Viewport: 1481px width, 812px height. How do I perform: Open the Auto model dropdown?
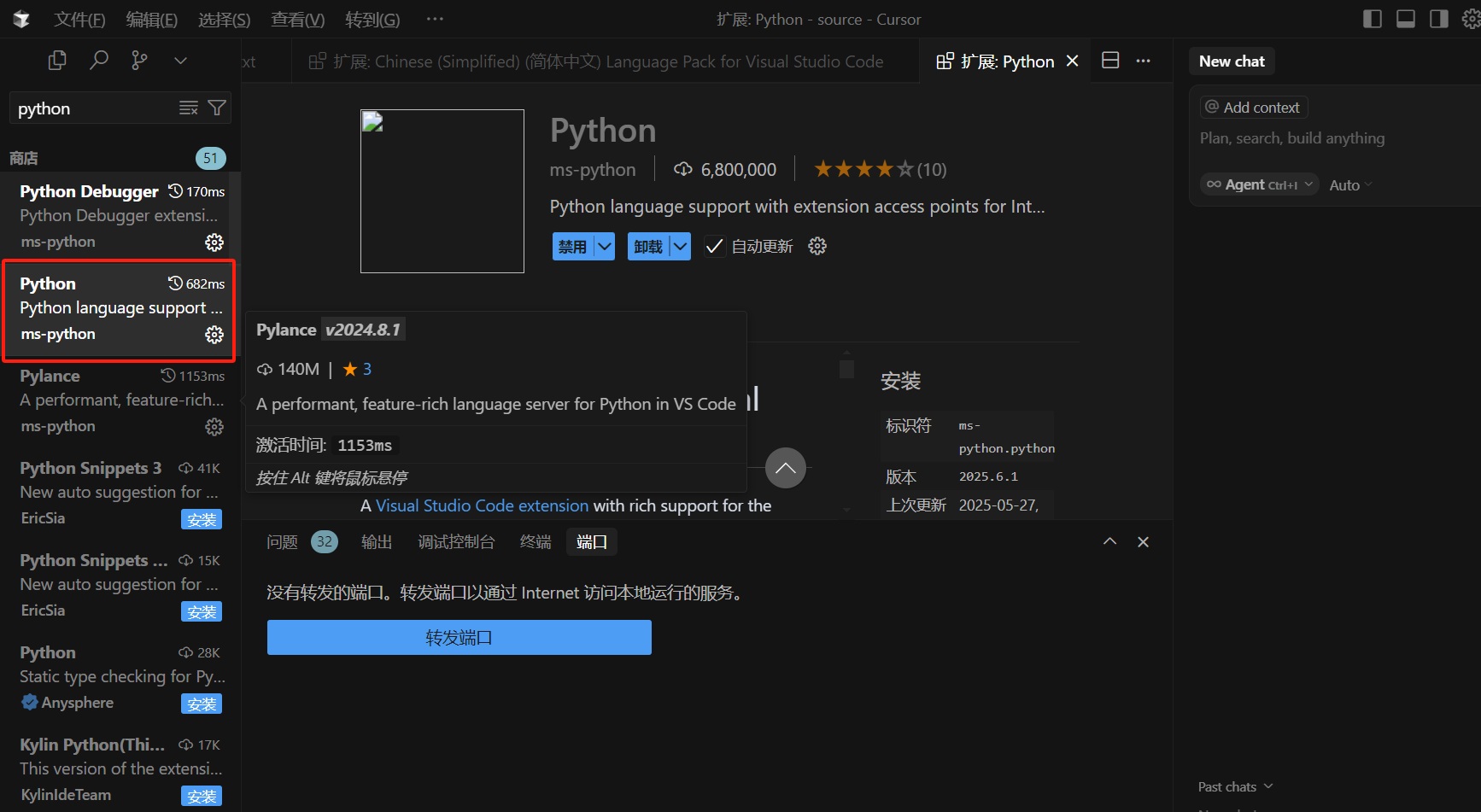tap(1351, 185)
